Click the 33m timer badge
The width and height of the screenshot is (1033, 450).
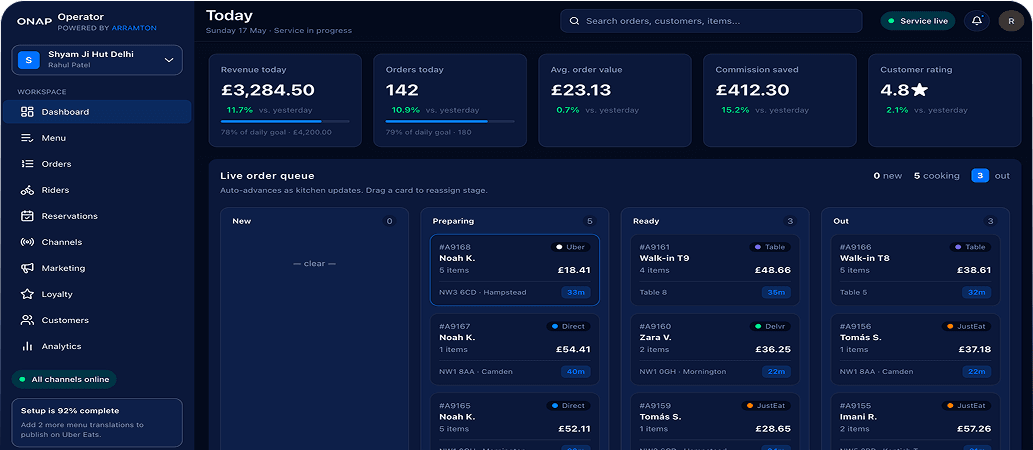coord(576,293)
